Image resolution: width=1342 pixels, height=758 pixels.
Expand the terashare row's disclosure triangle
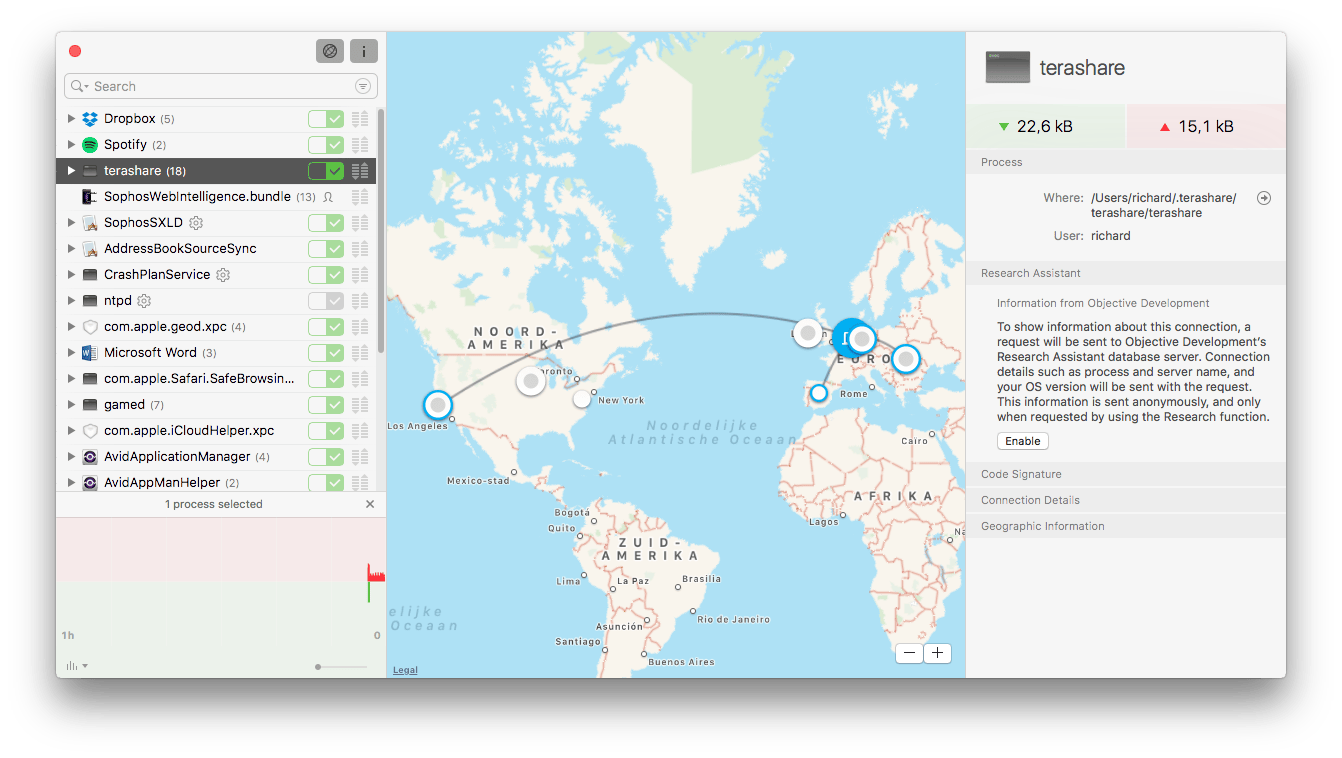(71, 171)
